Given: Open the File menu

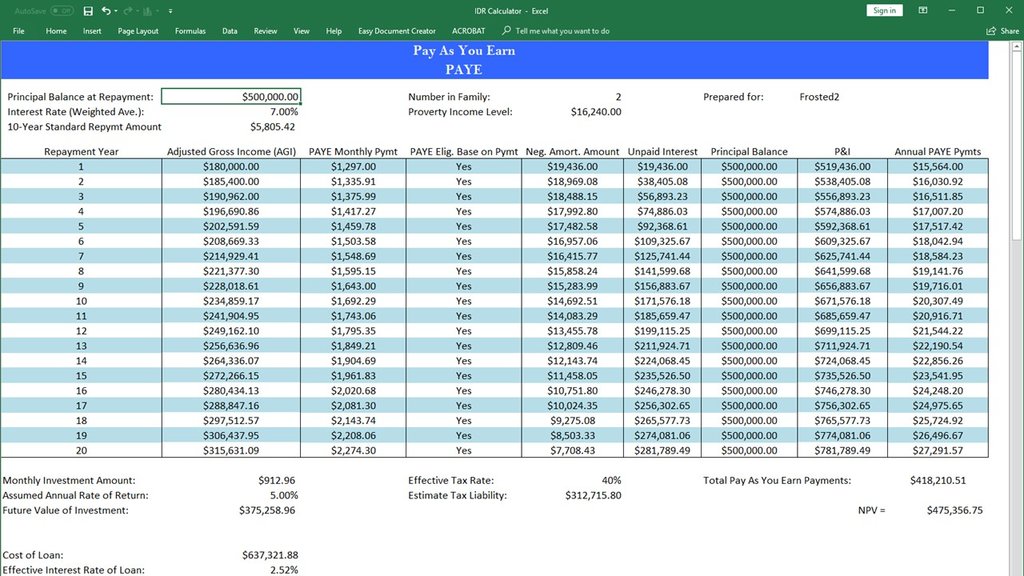Looking at the screenshot, I should [x=18, y=31].
